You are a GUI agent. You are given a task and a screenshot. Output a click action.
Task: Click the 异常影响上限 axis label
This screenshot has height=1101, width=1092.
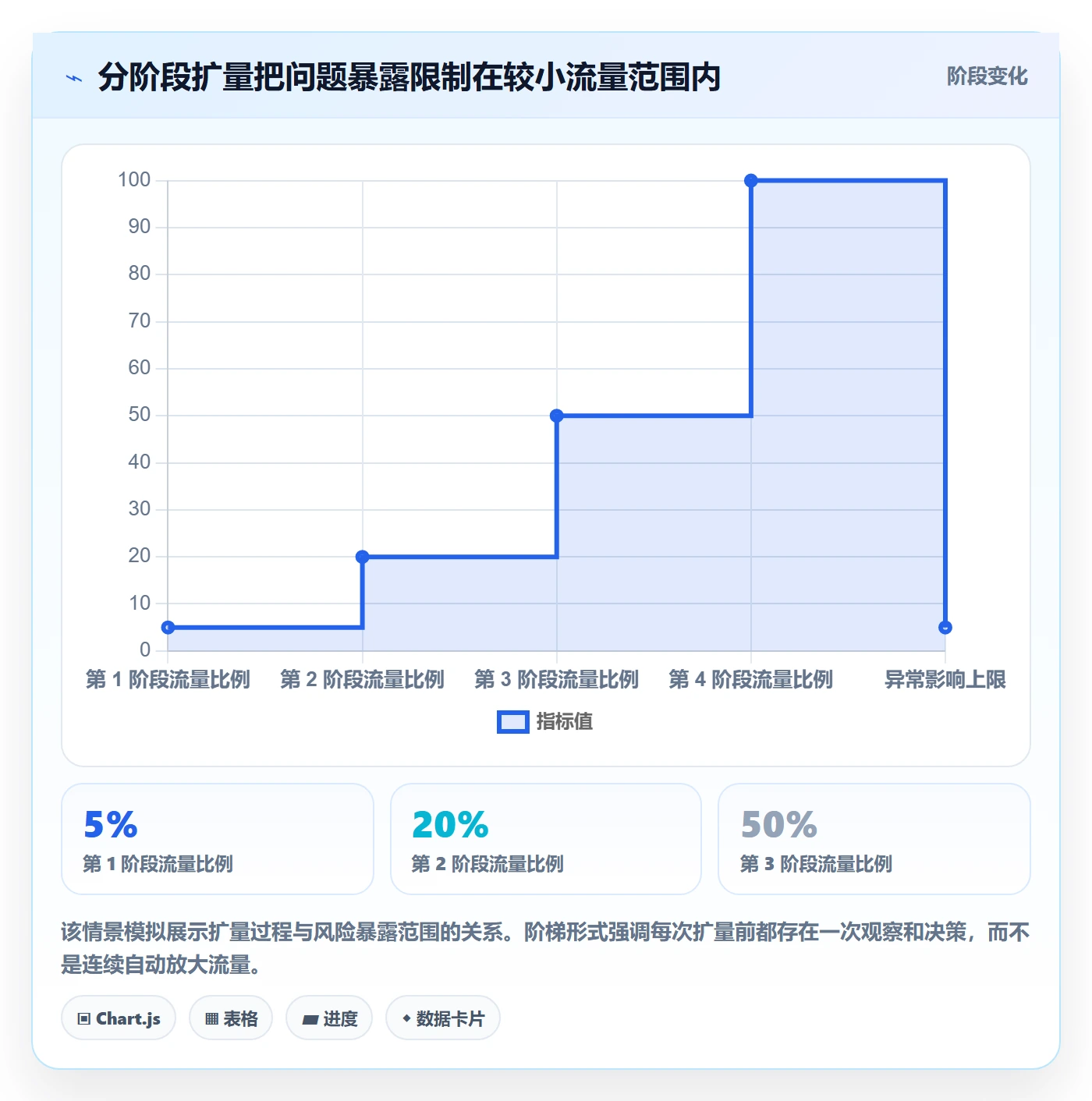(945, 680)
